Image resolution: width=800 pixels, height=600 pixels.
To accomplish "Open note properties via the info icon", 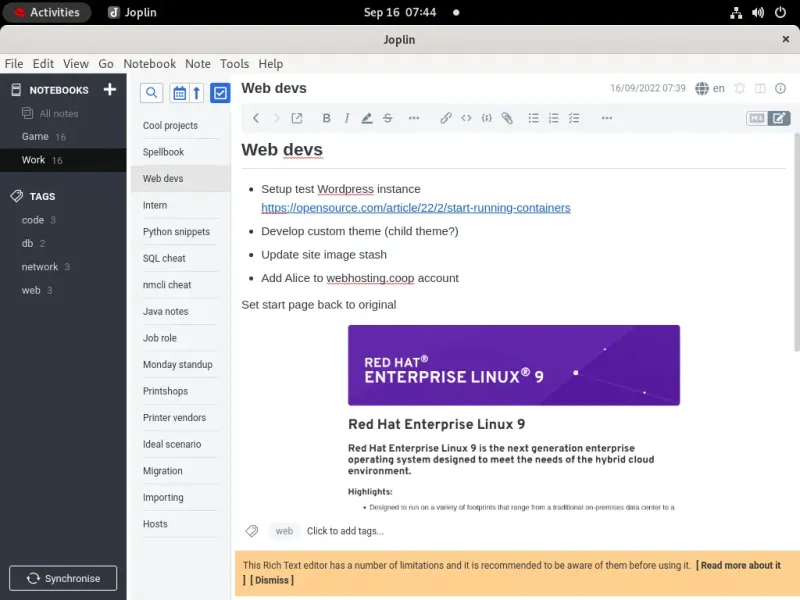I will point(779,88).
